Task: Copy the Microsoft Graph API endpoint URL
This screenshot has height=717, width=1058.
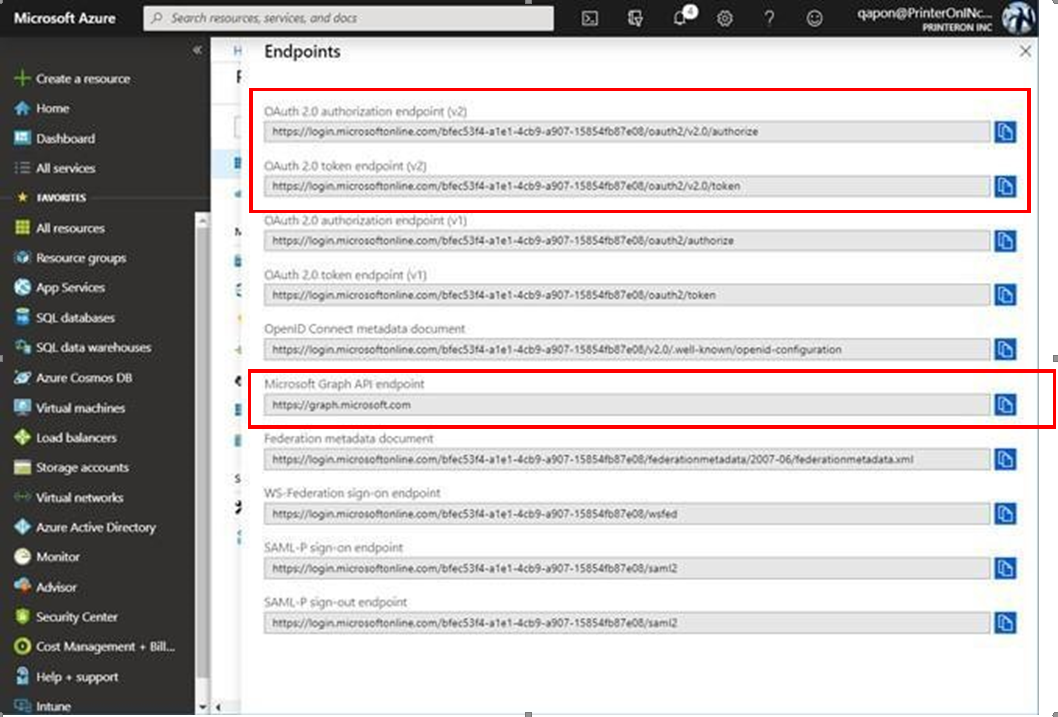Action: click(x=1005, y=405)
